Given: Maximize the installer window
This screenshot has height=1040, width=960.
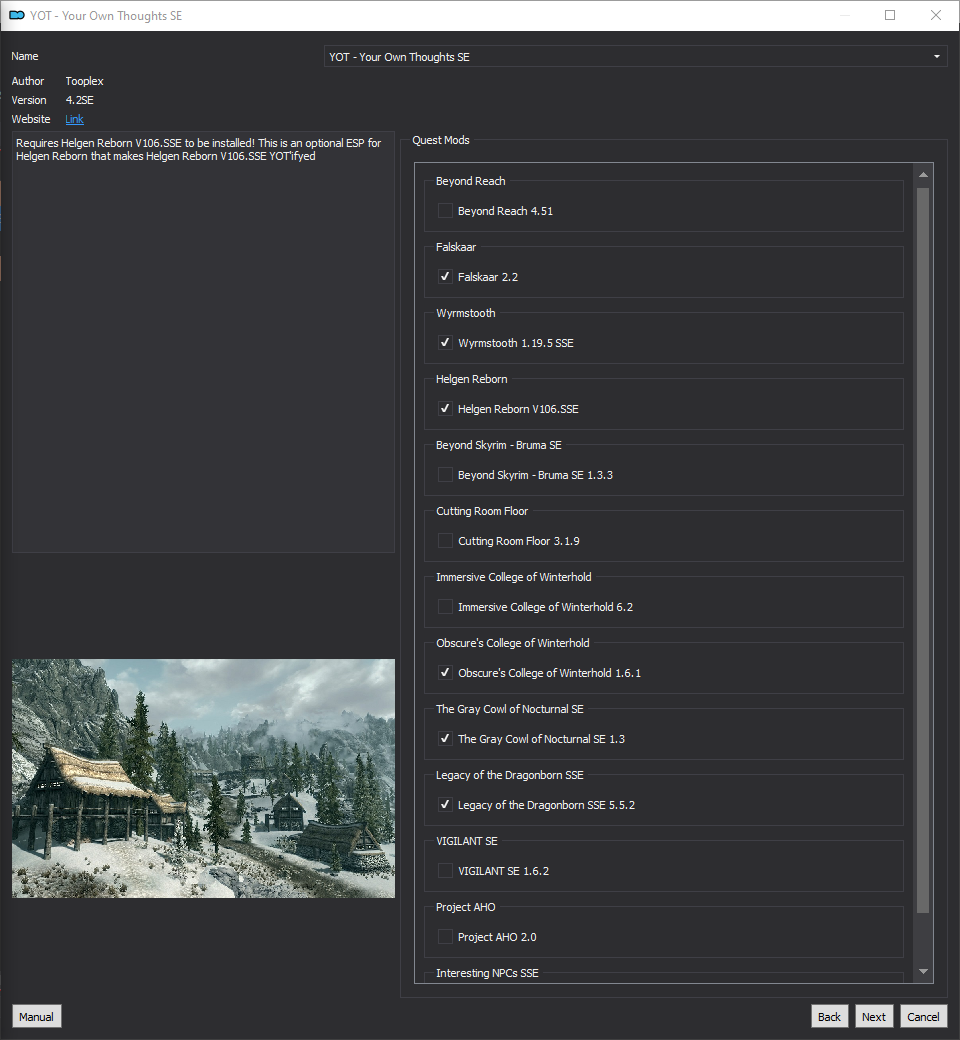Looking at the screenshot, I should point(890,15).
